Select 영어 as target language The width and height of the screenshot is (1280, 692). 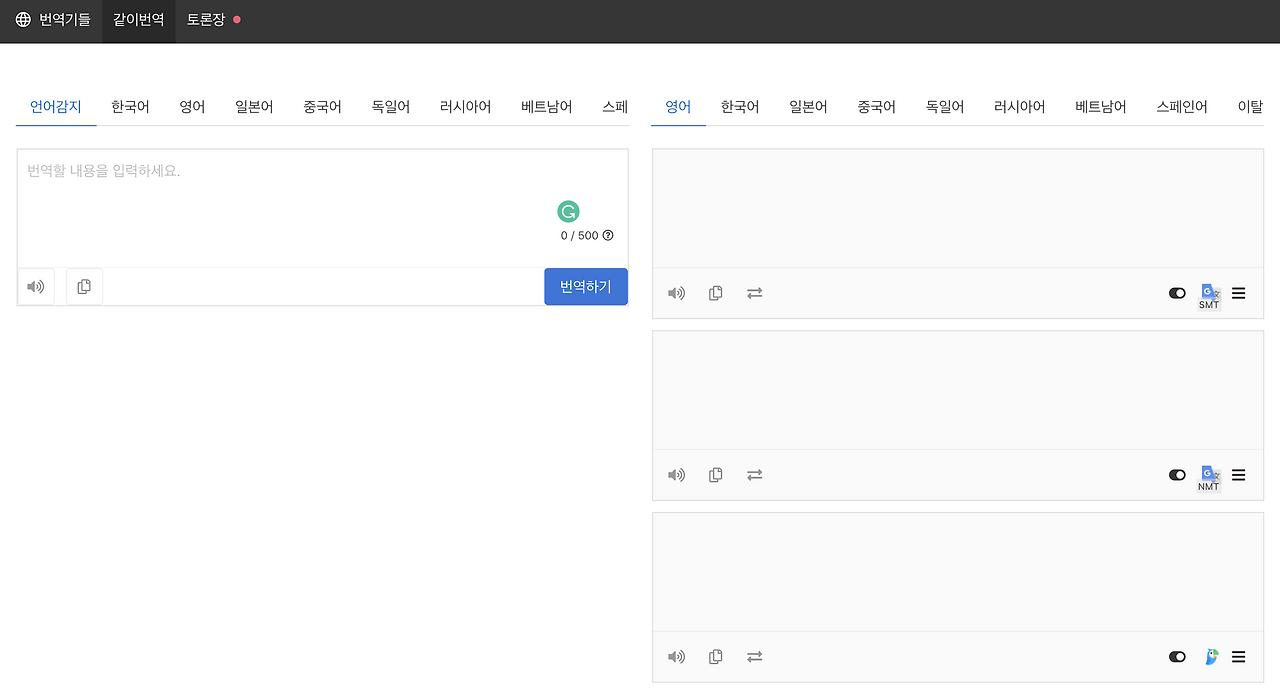click(x=678, y=107)
